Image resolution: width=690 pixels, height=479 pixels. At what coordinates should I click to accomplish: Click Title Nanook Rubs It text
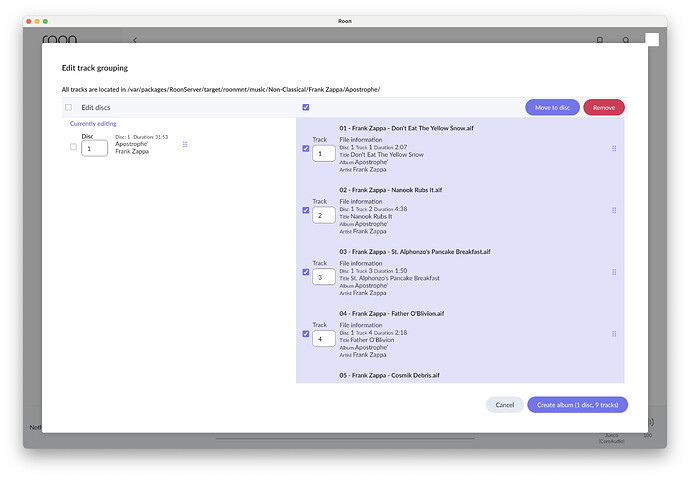tap(366, 216)
